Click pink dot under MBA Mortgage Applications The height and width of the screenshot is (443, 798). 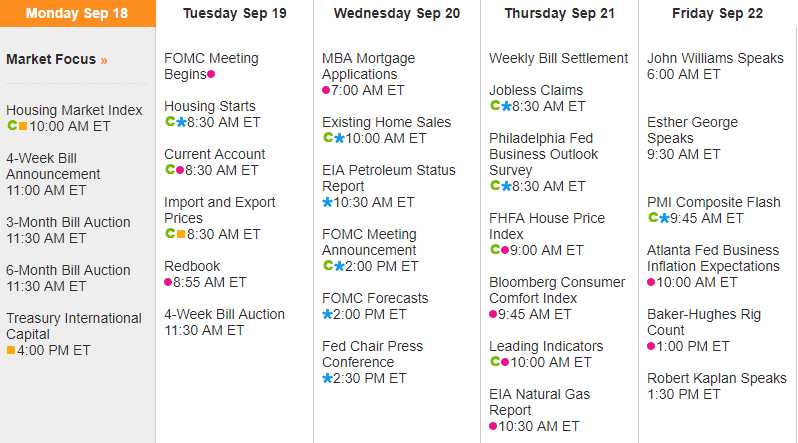click(326, 90)
